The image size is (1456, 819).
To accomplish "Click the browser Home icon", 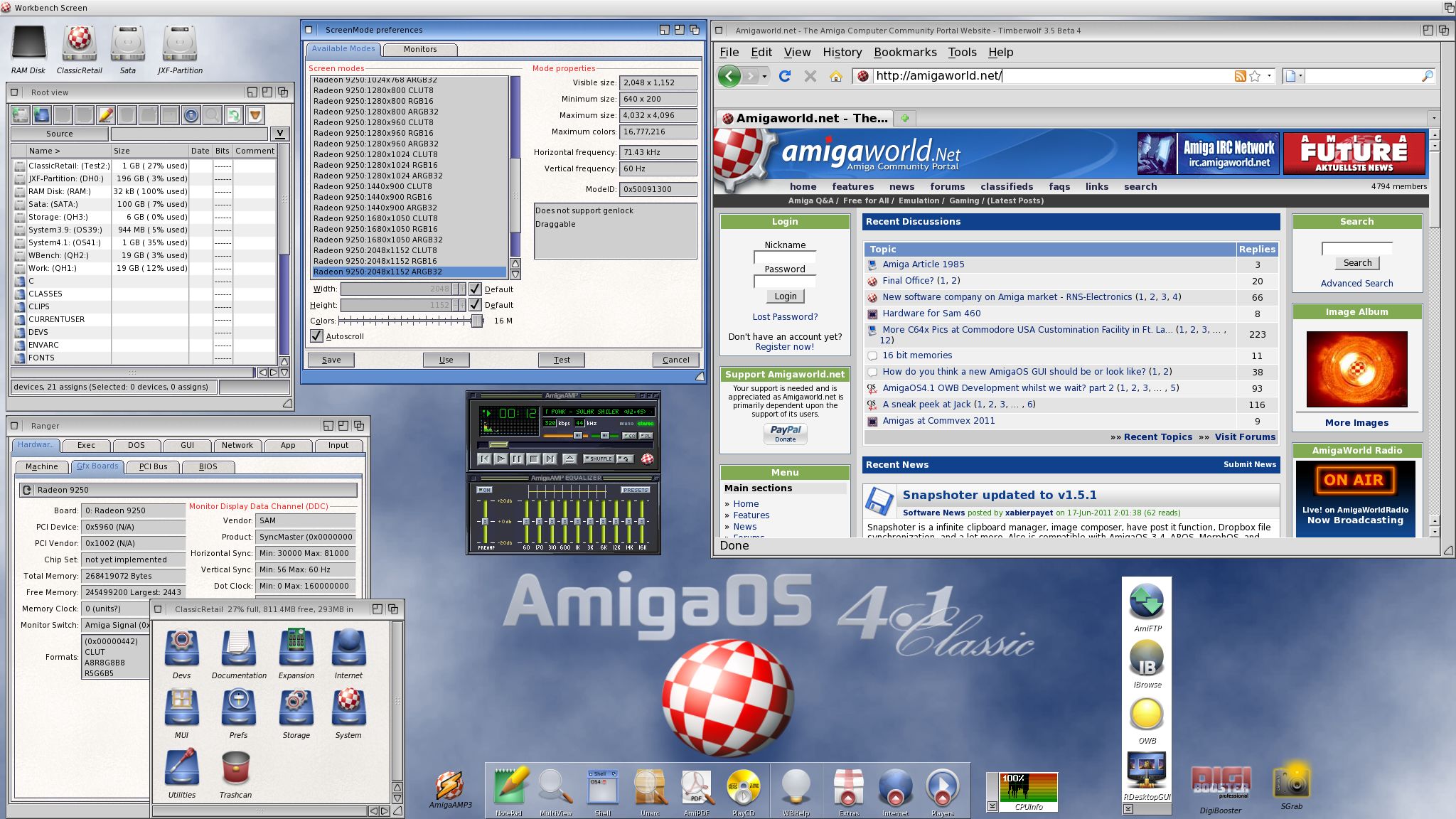I will [836, 76].
